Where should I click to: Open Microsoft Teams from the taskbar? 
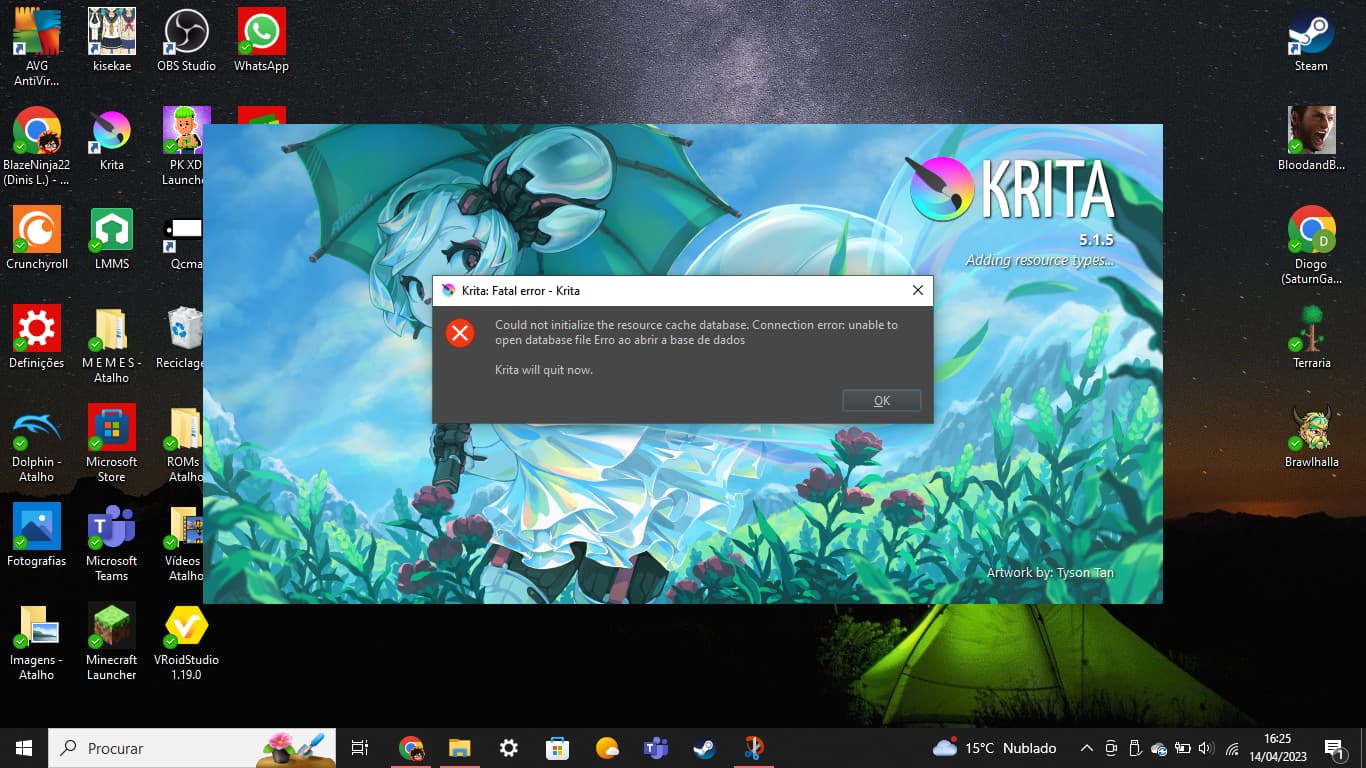[x=655, y=748]
